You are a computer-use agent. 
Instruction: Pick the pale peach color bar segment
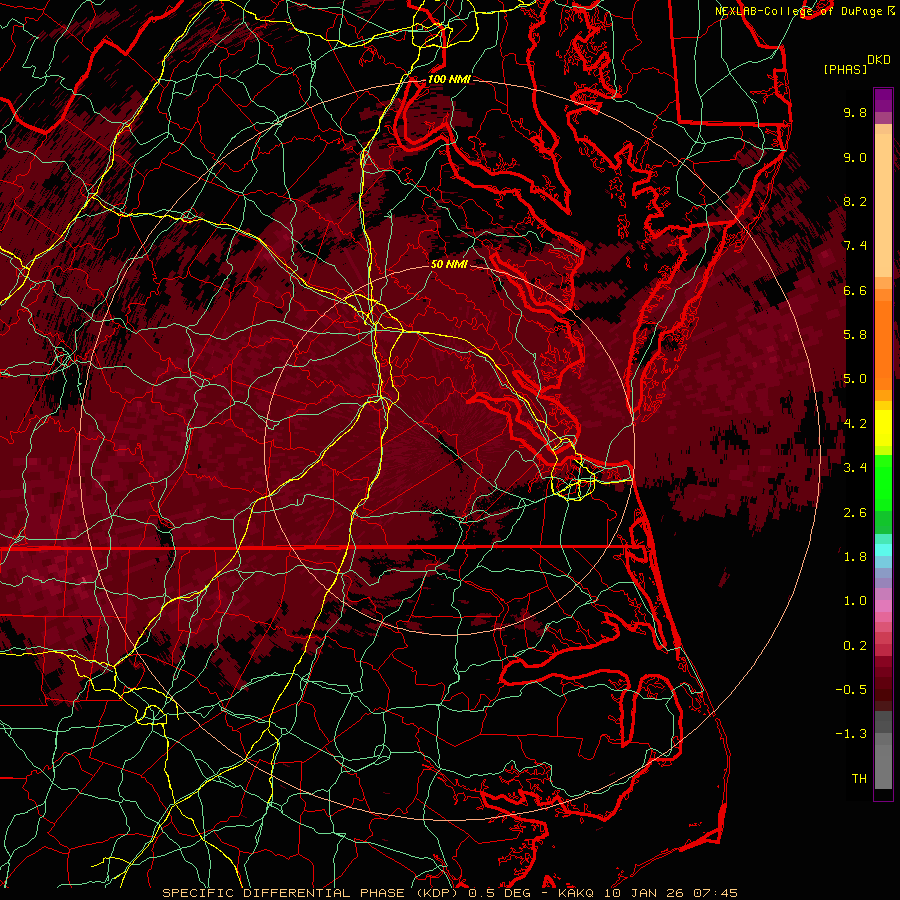tap(883, 205)
